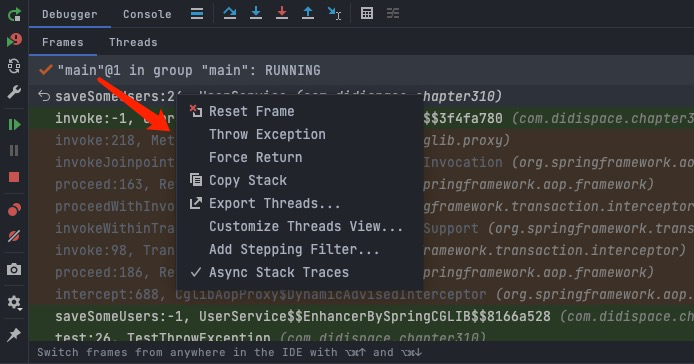
Task: Click the Step Out arrow icon
Action: (x=308, y=13)
